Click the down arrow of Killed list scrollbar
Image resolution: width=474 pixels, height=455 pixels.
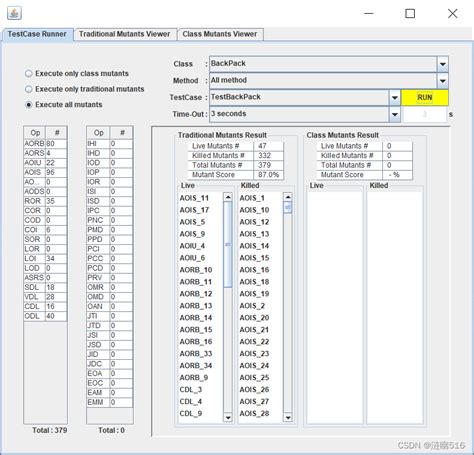coord(288,417)
